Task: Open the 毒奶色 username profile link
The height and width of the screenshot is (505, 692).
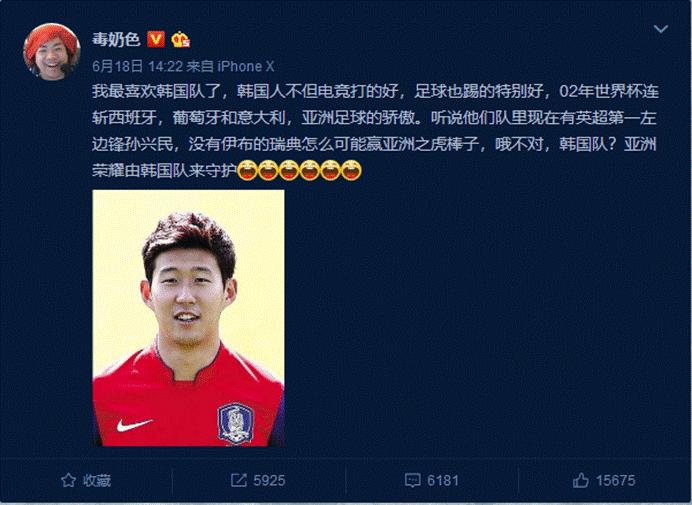Action: (116, 39)
